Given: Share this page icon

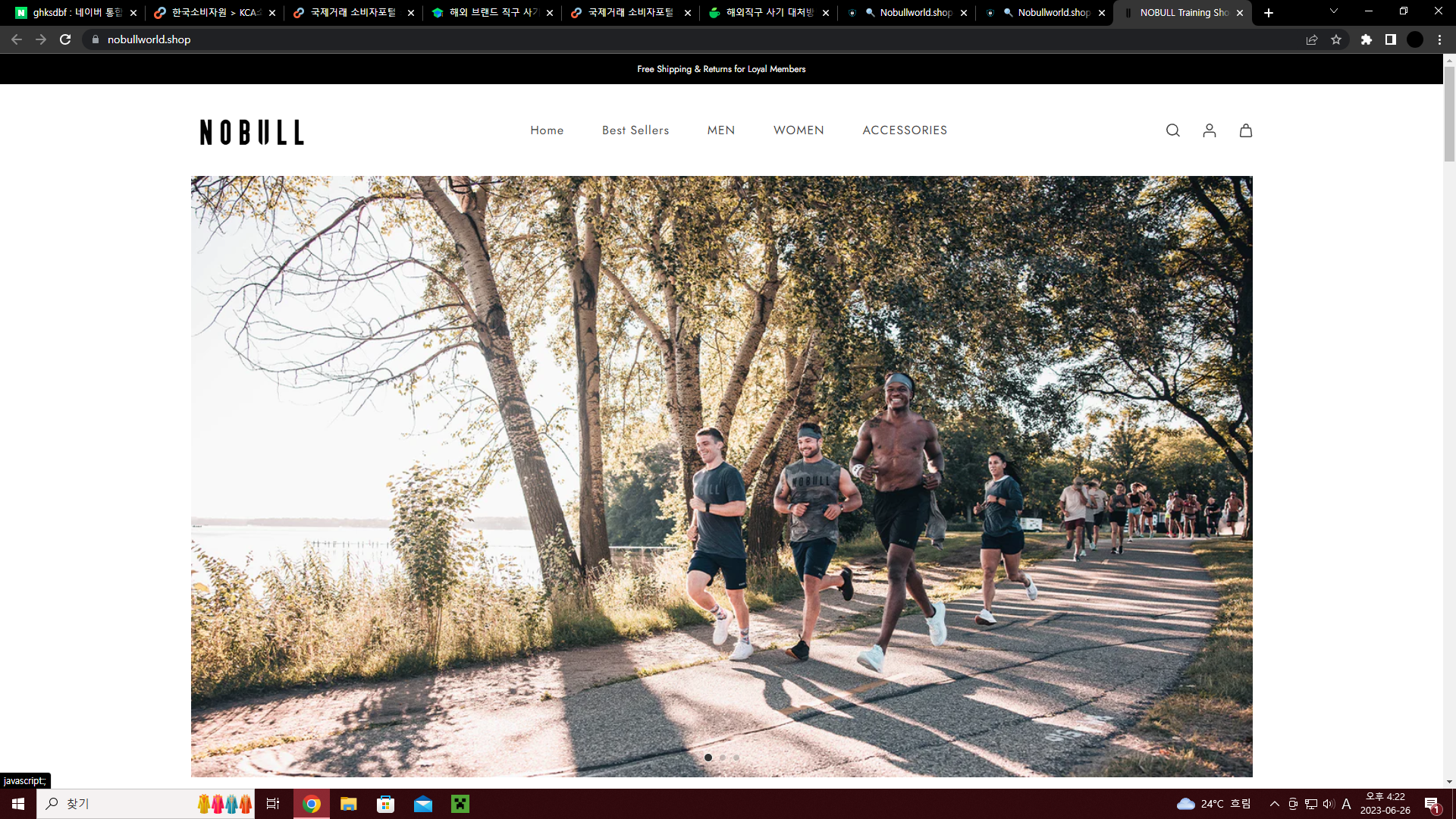Looking at the screenshot, I should coord(1312,39).
